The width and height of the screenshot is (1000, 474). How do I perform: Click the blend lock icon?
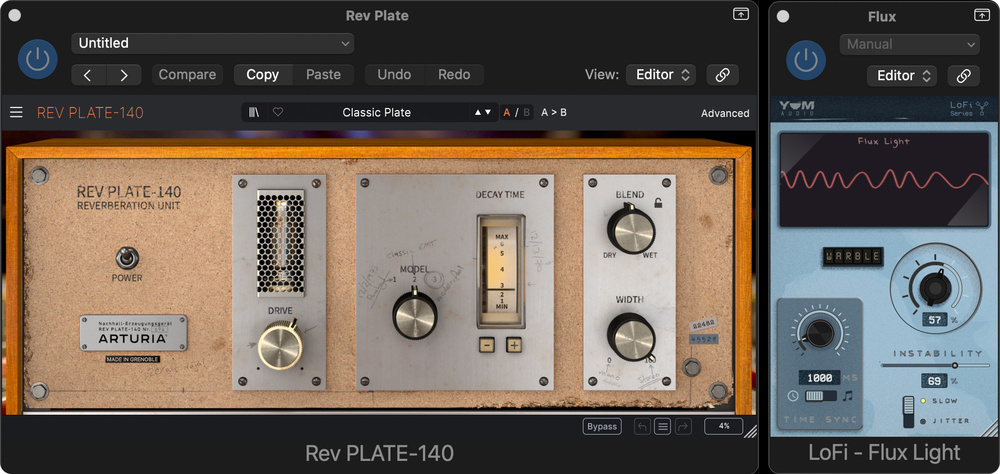658,203
